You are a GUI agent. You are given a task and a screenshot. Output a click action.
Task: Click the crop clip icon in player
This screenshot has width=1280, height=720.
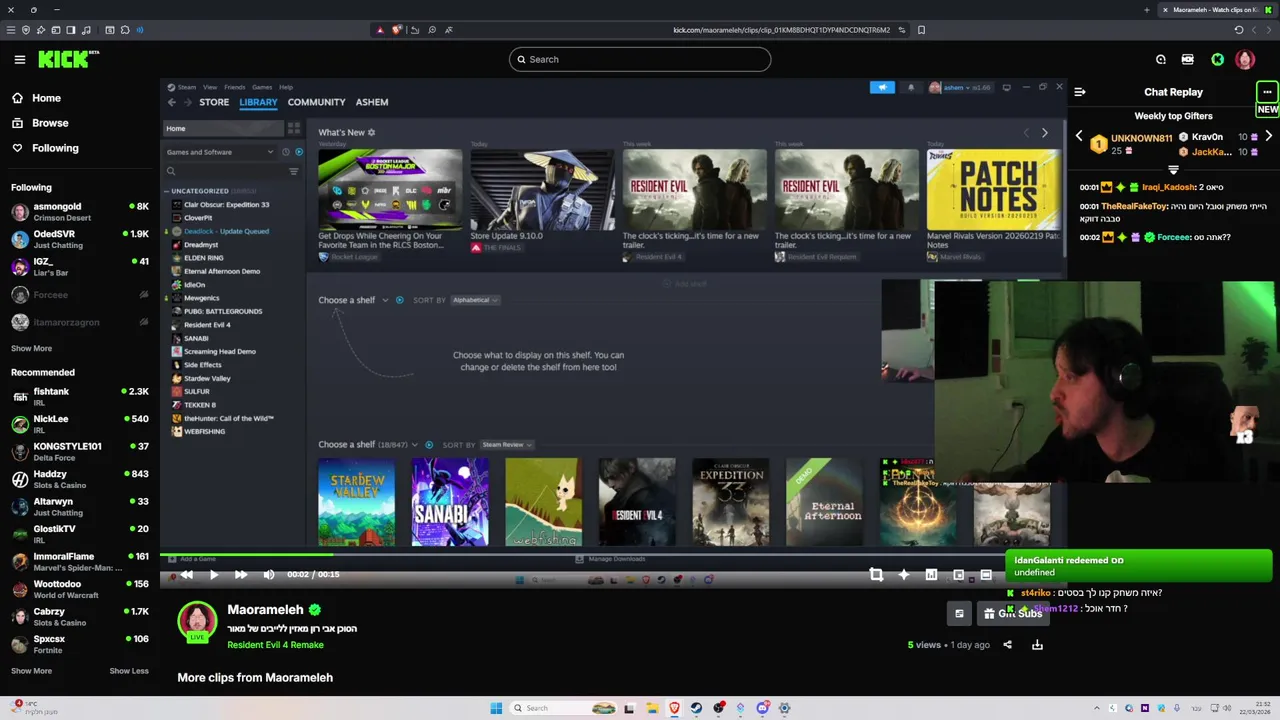(x=876, y=575)
